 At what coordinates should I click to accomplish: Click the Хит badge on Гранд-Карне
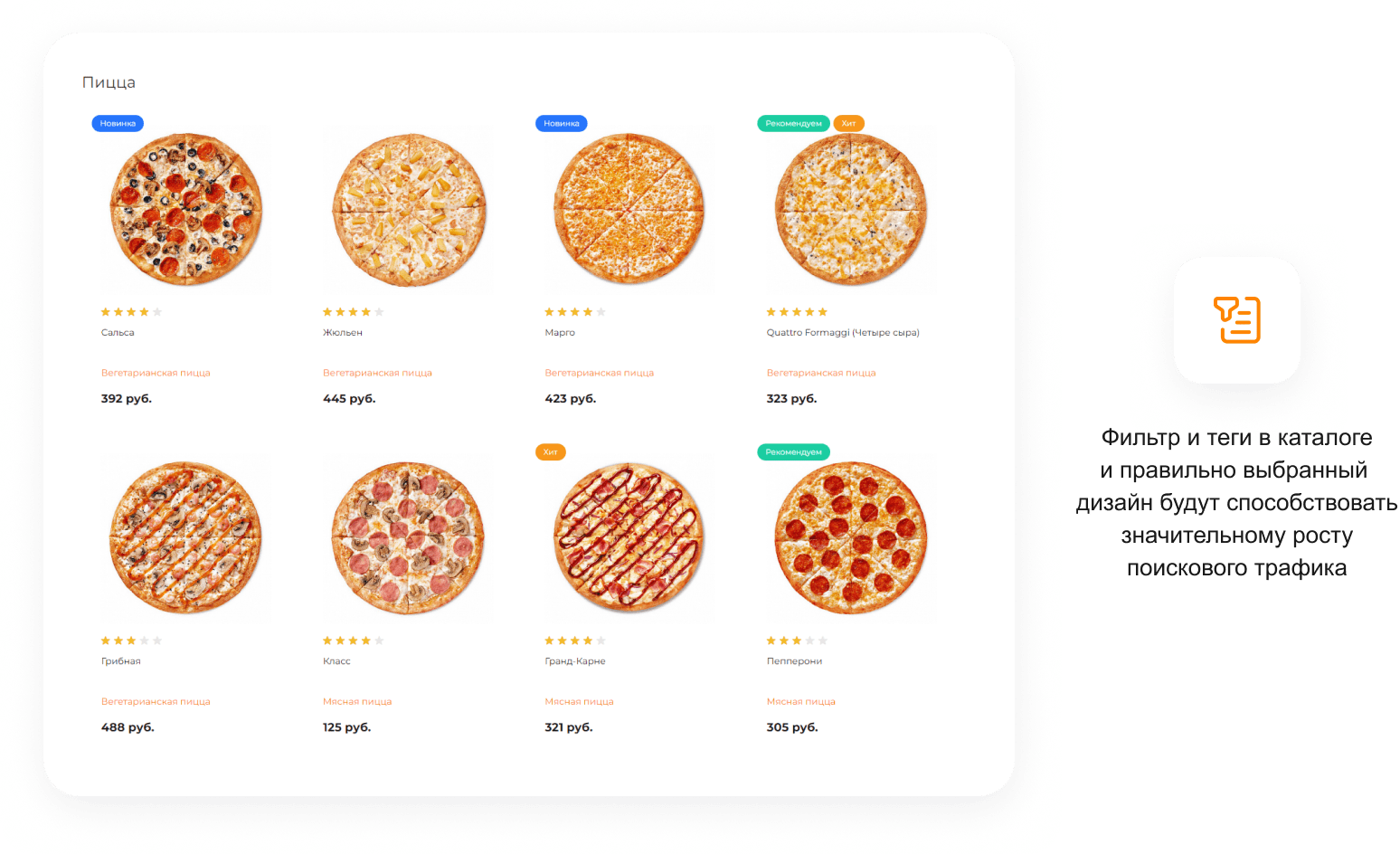point(551,451)
